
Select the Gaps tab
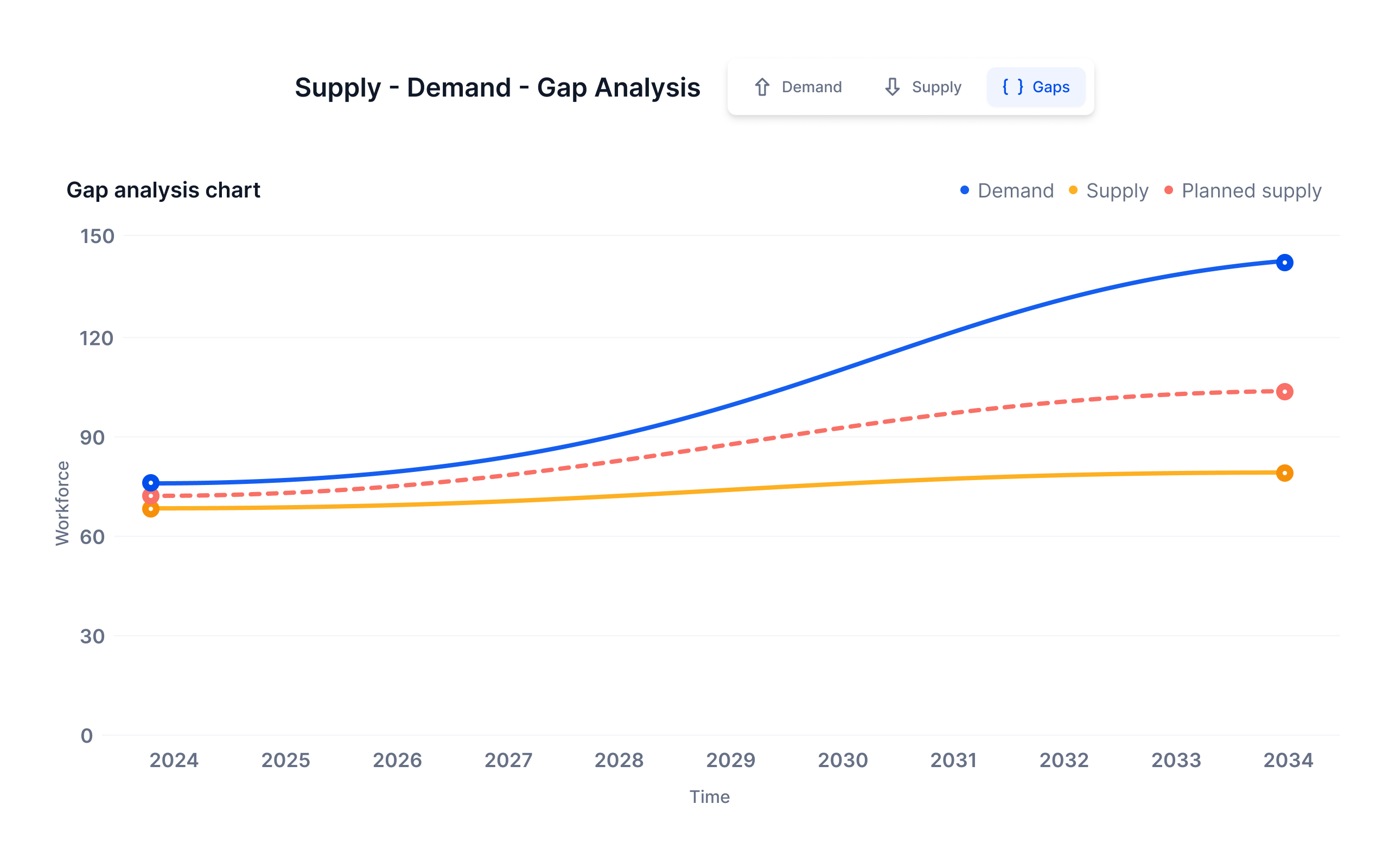pyautogui.click(x=1036, y=87)
